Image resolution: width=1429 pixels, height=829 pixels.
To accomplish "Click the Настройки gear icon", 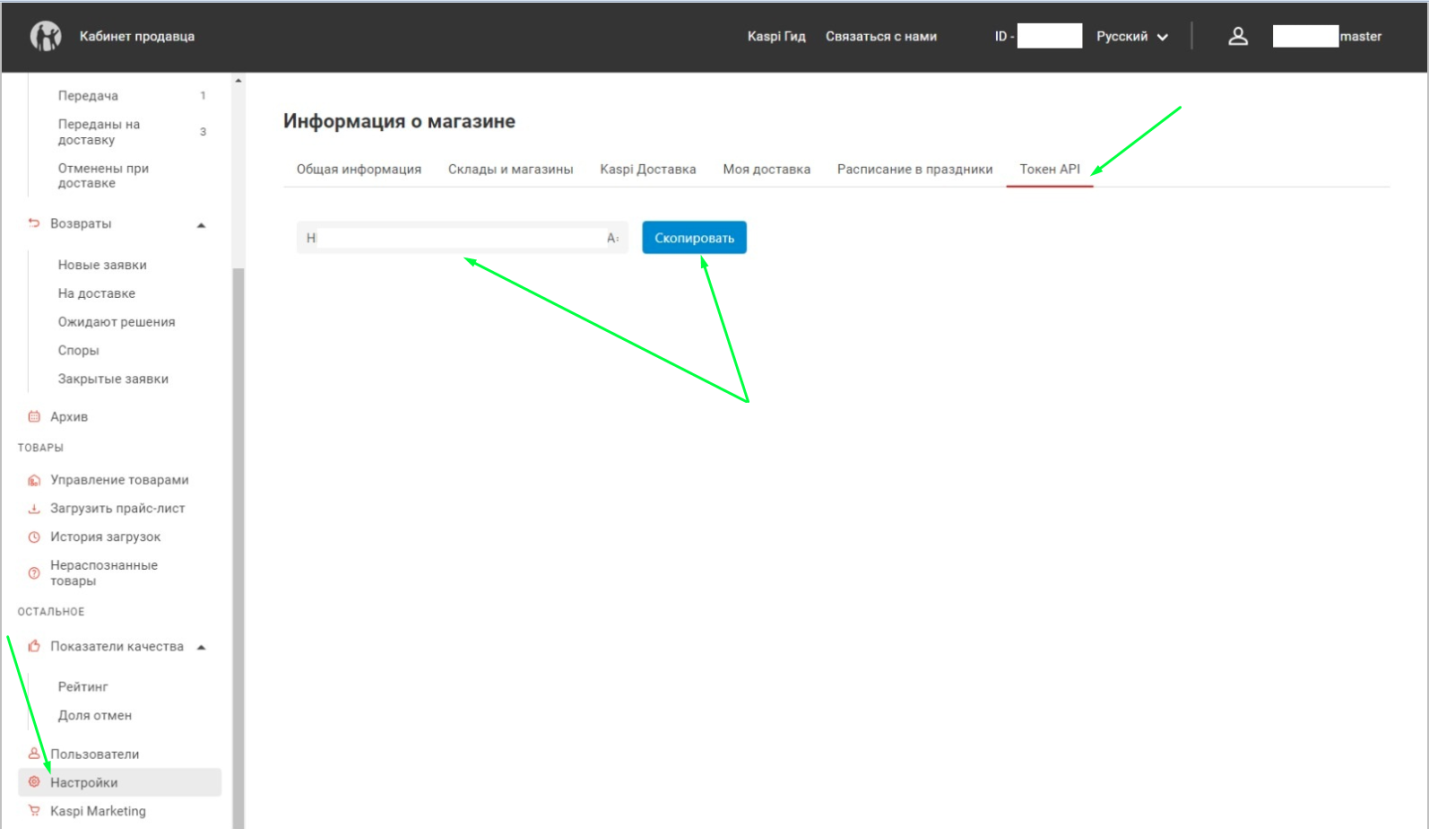I will tap(34, 782).
